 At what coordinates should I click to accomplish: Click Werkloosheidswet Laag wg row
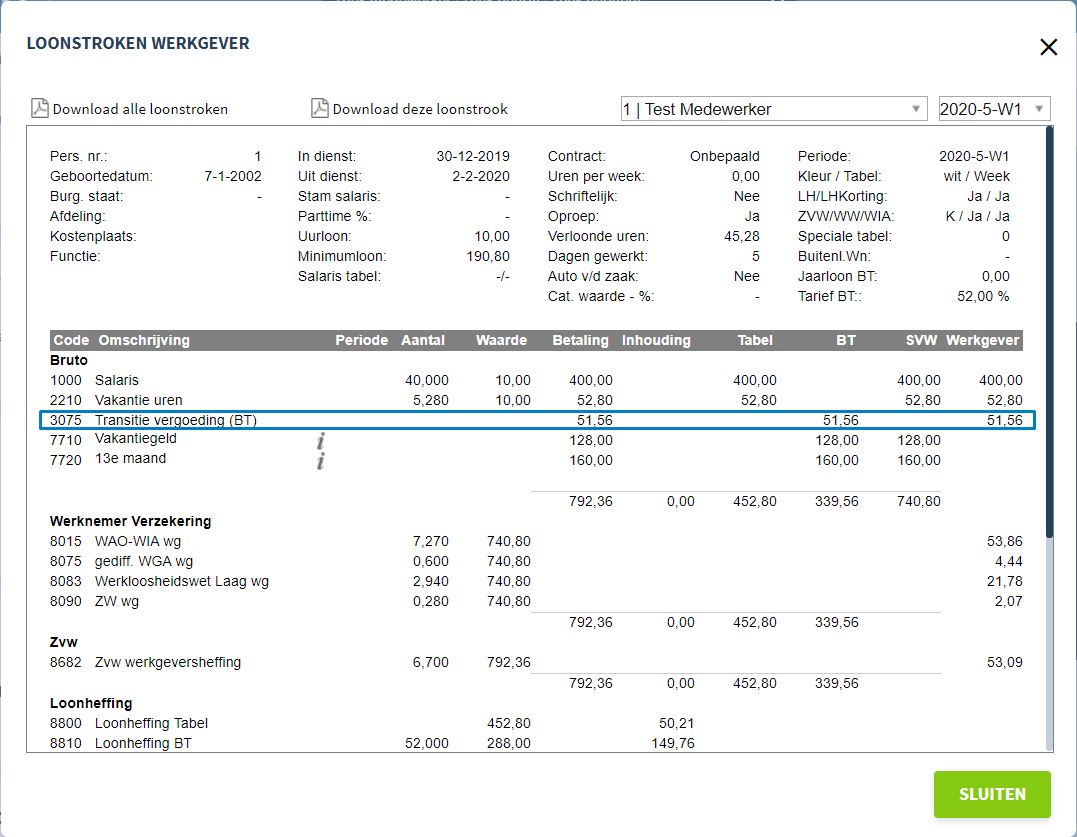tap(536, 581)
